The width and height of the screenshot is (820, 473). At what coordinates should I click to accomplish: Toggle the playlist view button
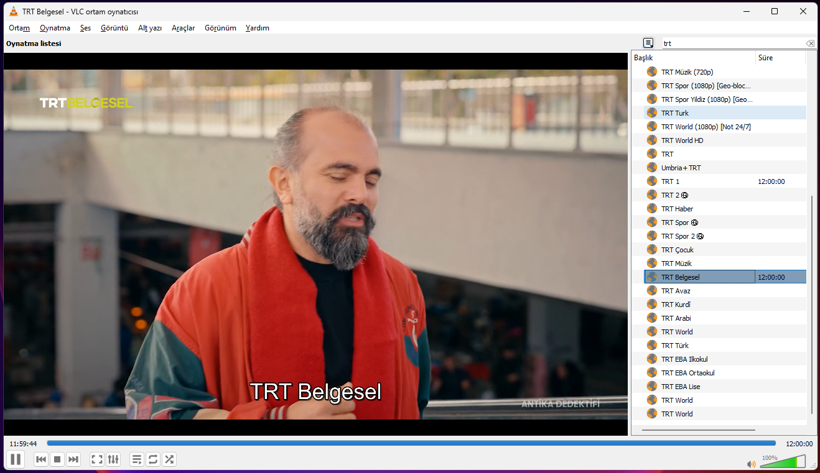tap(136, 459)
